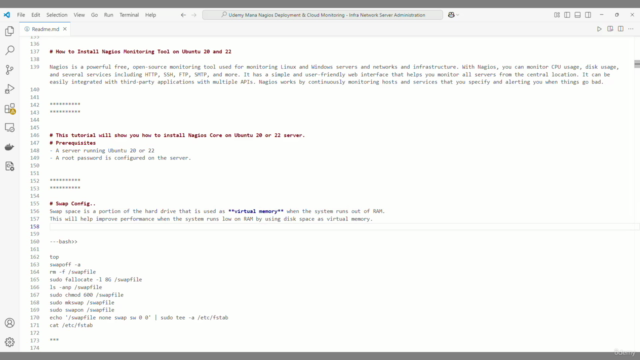Open the Run menu
Screen dimensions: 640x360
click(108, 15)
